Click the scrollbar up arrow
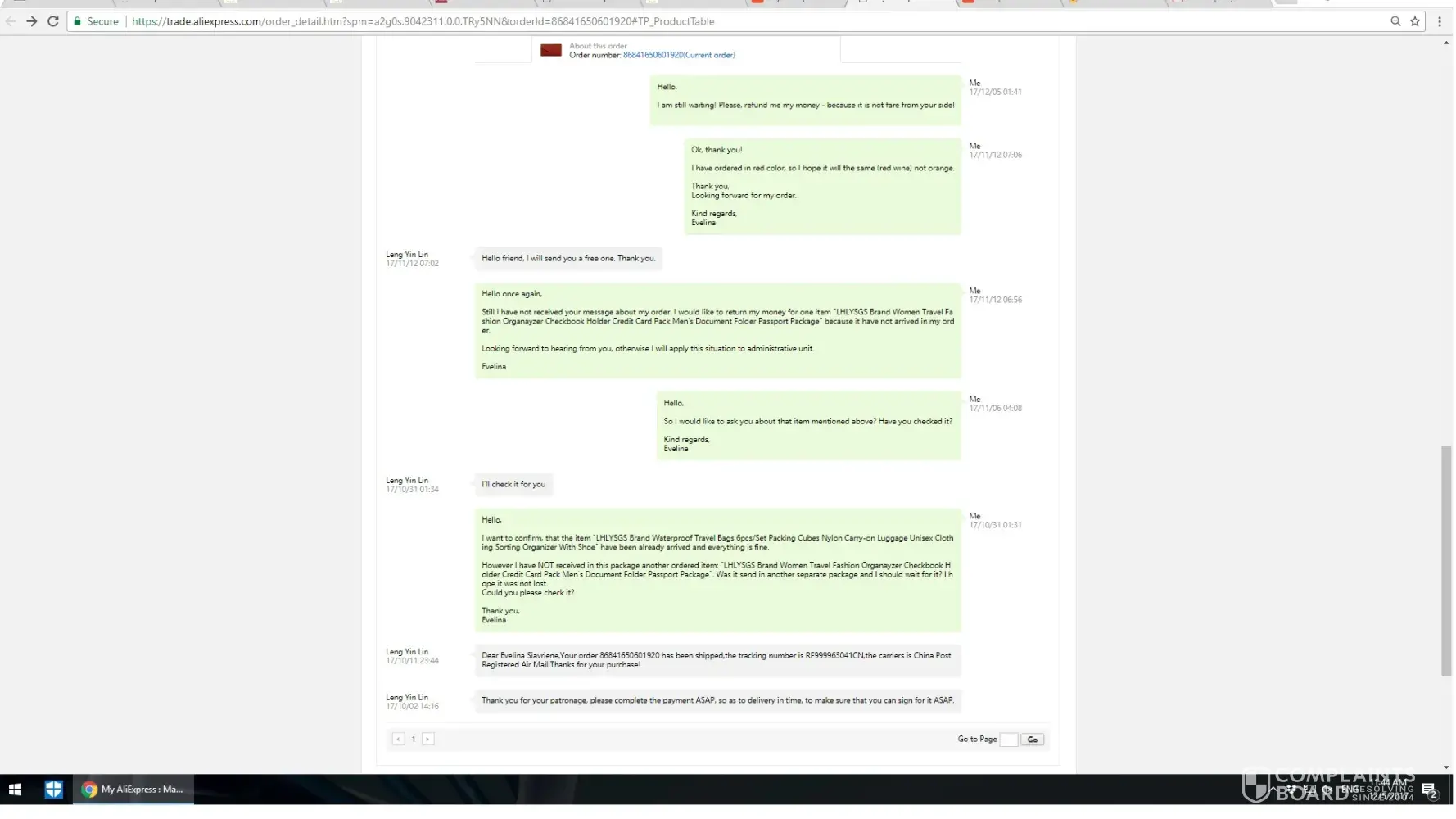The height and width of the screenshot is (819, 1456). click(1446, 42)
